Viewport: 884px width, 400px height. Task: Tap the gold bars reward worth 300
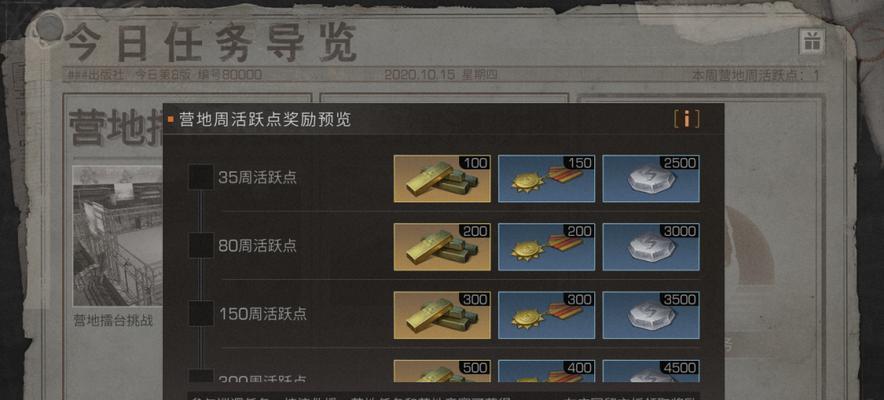442,315
